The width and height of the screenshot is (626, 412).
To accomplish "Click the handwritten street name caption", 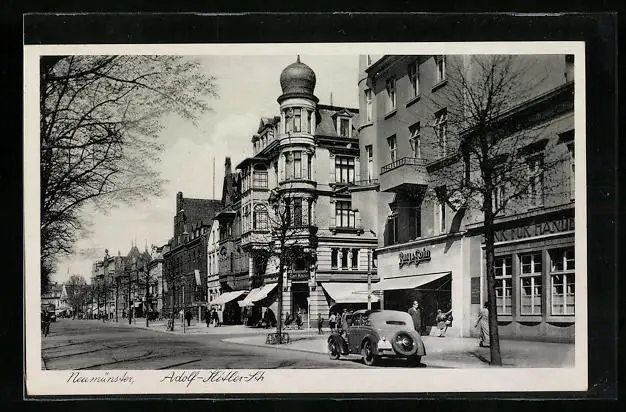I will tap(212, 377).
